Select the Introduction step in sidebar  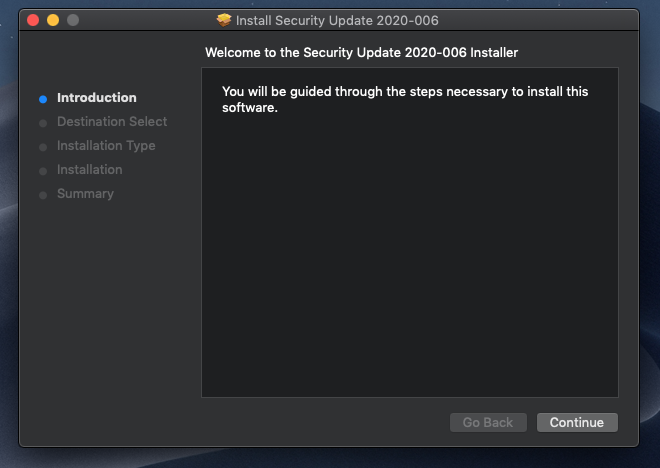pyautogui.click(x=97, y=98)
